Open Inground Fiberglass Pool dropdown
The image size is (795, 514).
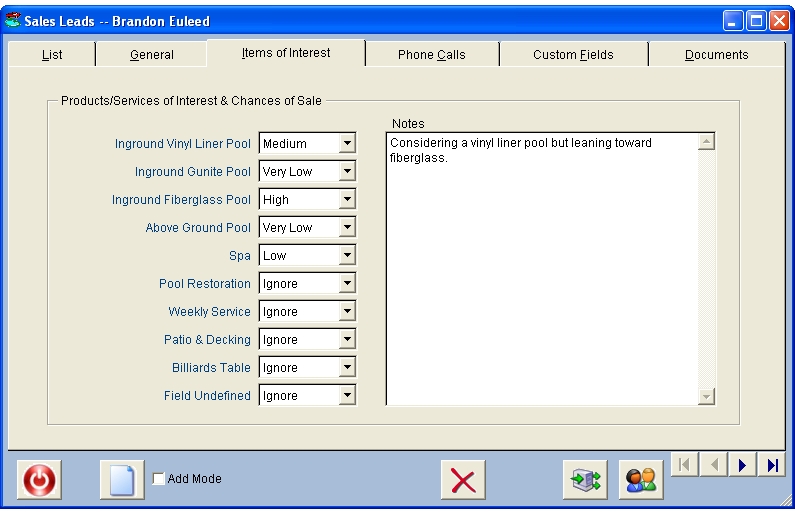(347, 199)
